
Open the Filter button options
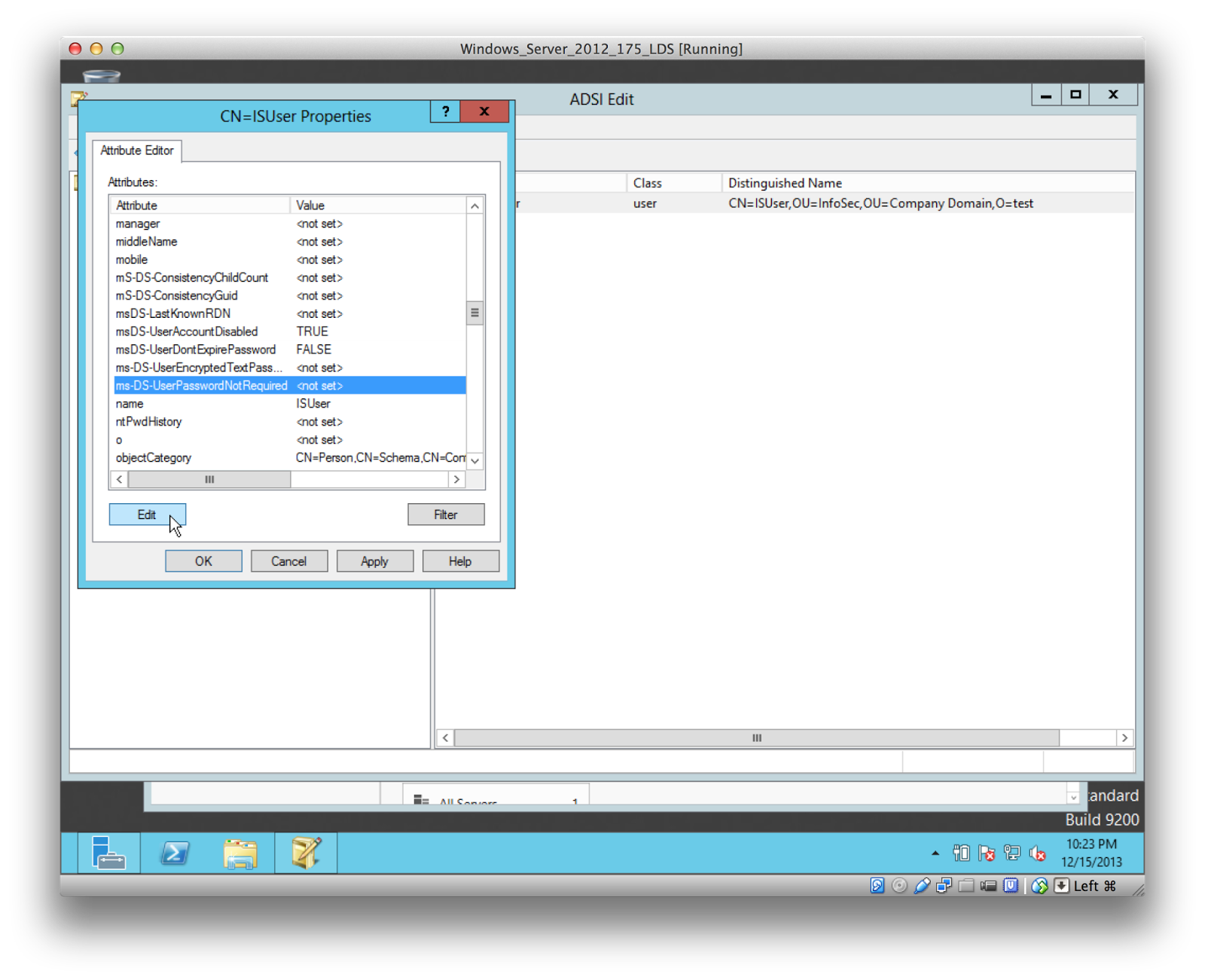pyautogui.click(x=446, y=514)
